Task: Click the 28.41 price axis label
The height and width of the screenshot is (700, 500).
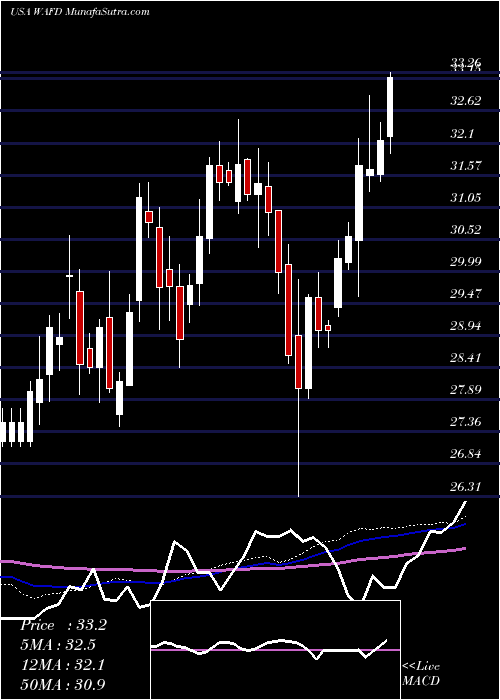Action: pos(466,358)
